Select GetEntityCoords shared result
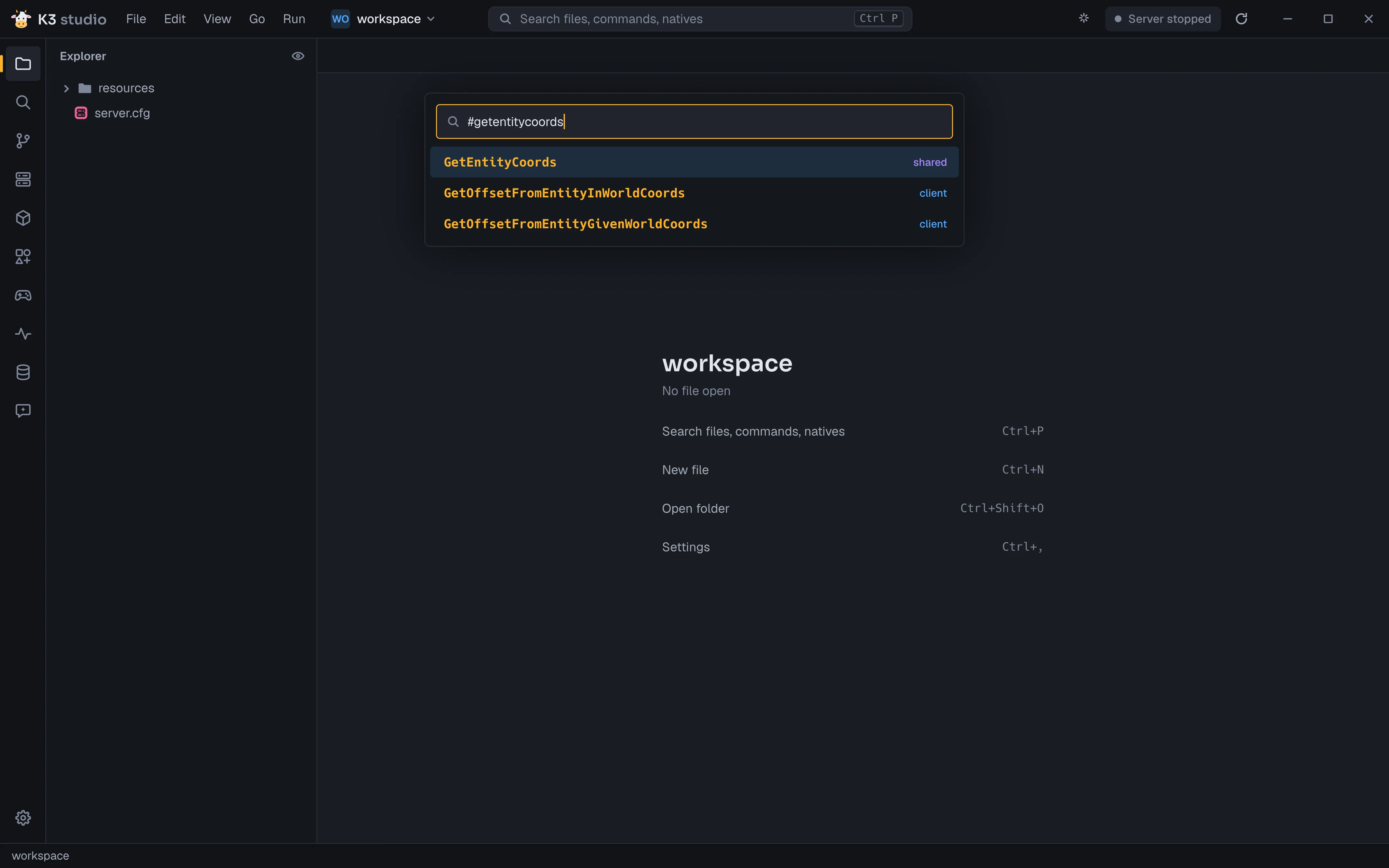 pyautogui.click(x=694, y=162)
